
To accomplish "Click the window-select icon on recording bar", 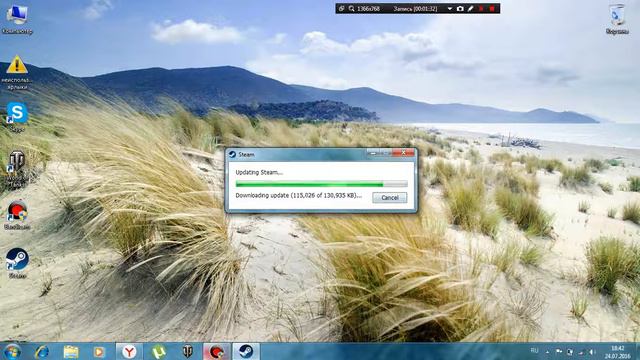I will click(x=341, y=9).
